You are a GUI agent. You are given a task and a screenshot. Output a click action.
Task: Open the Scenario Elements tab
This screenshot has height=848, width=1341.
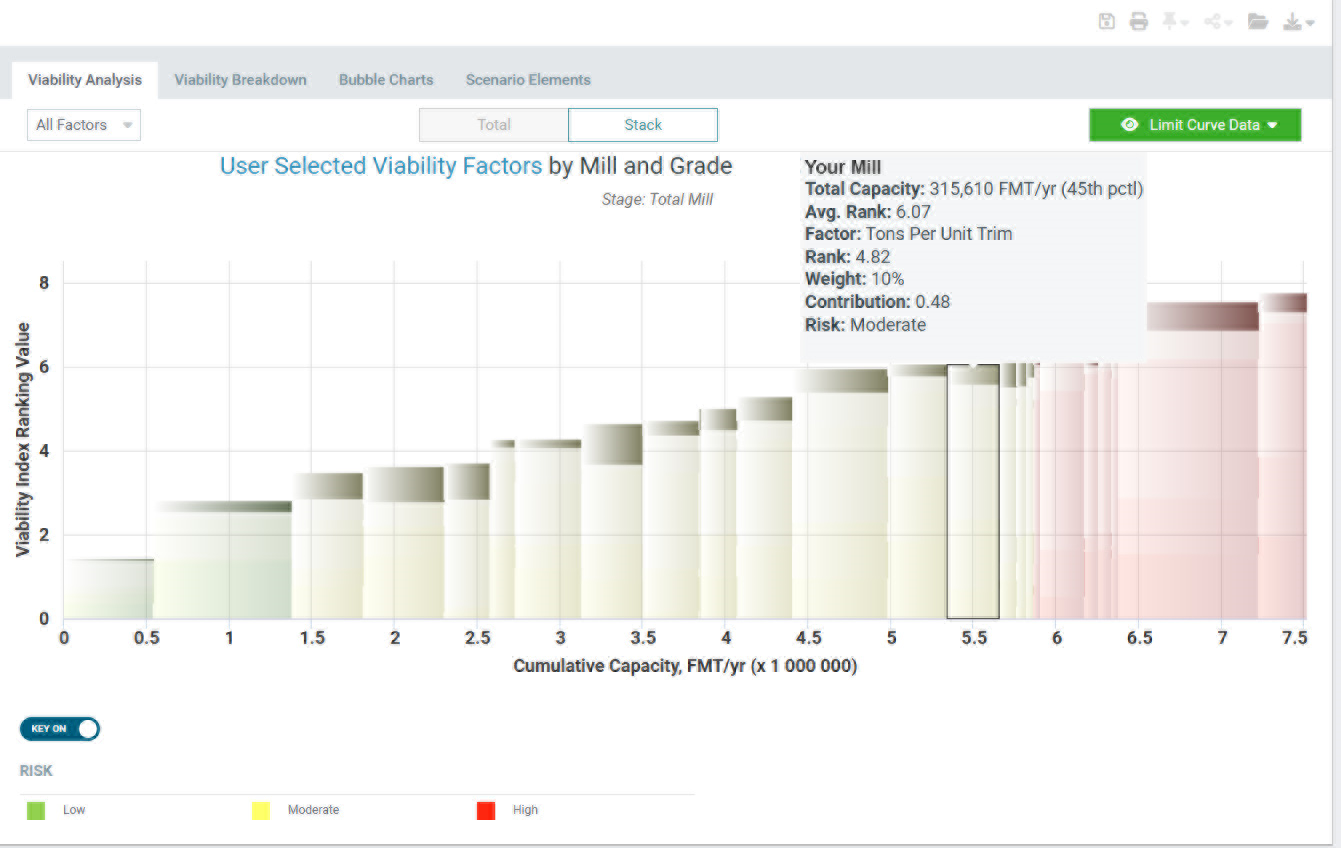pyautogui.click(x=528, y=79)
